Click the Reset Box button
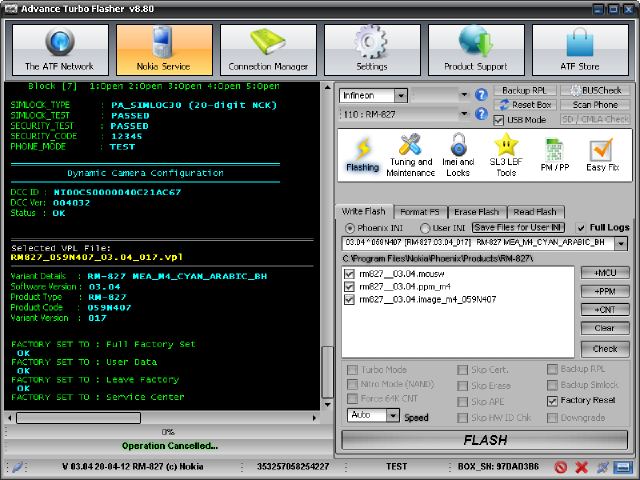640x480 pixels. tap(524, 105)
